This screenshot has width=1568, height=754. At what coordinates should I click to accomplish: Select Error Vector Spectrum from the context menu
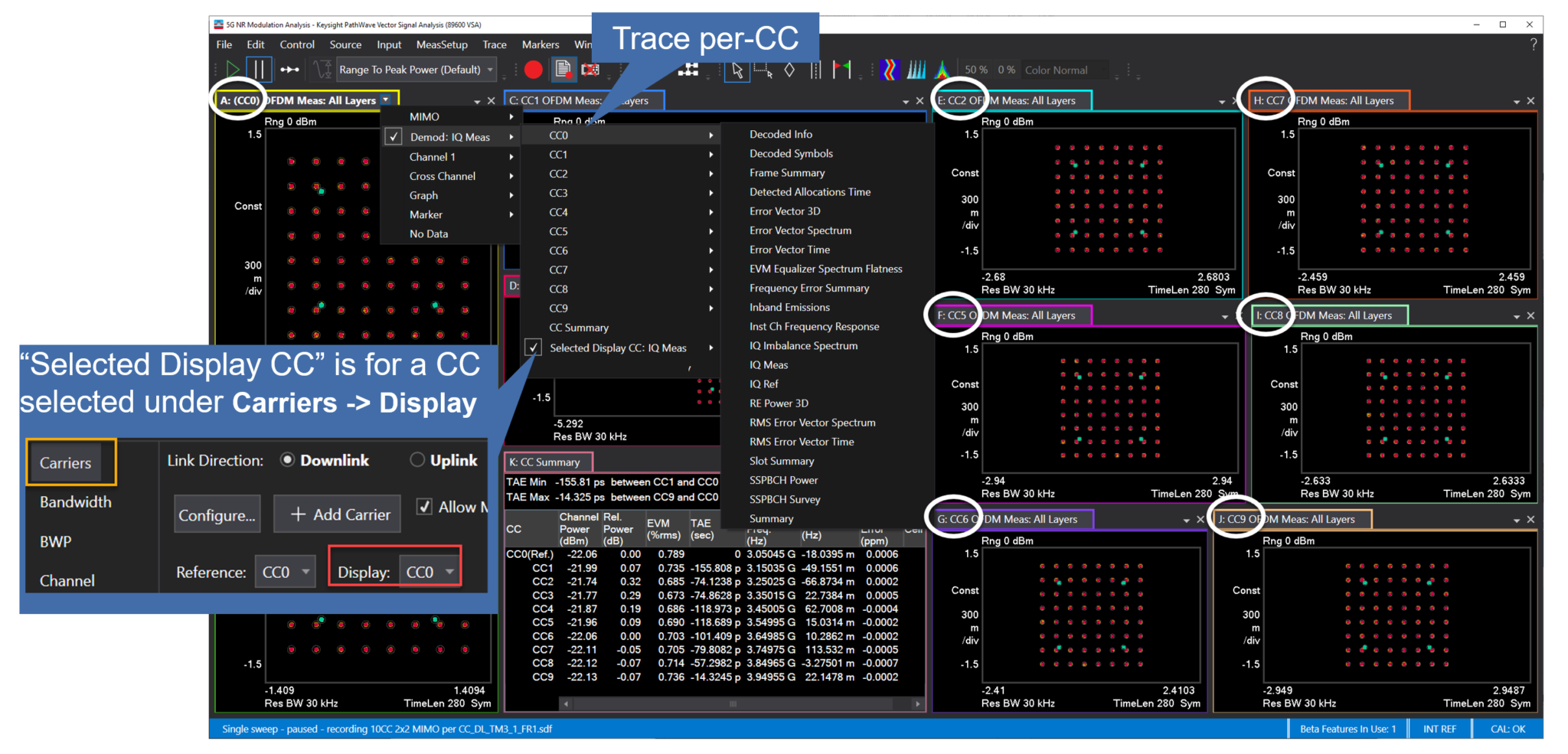(x=799, y=230)
